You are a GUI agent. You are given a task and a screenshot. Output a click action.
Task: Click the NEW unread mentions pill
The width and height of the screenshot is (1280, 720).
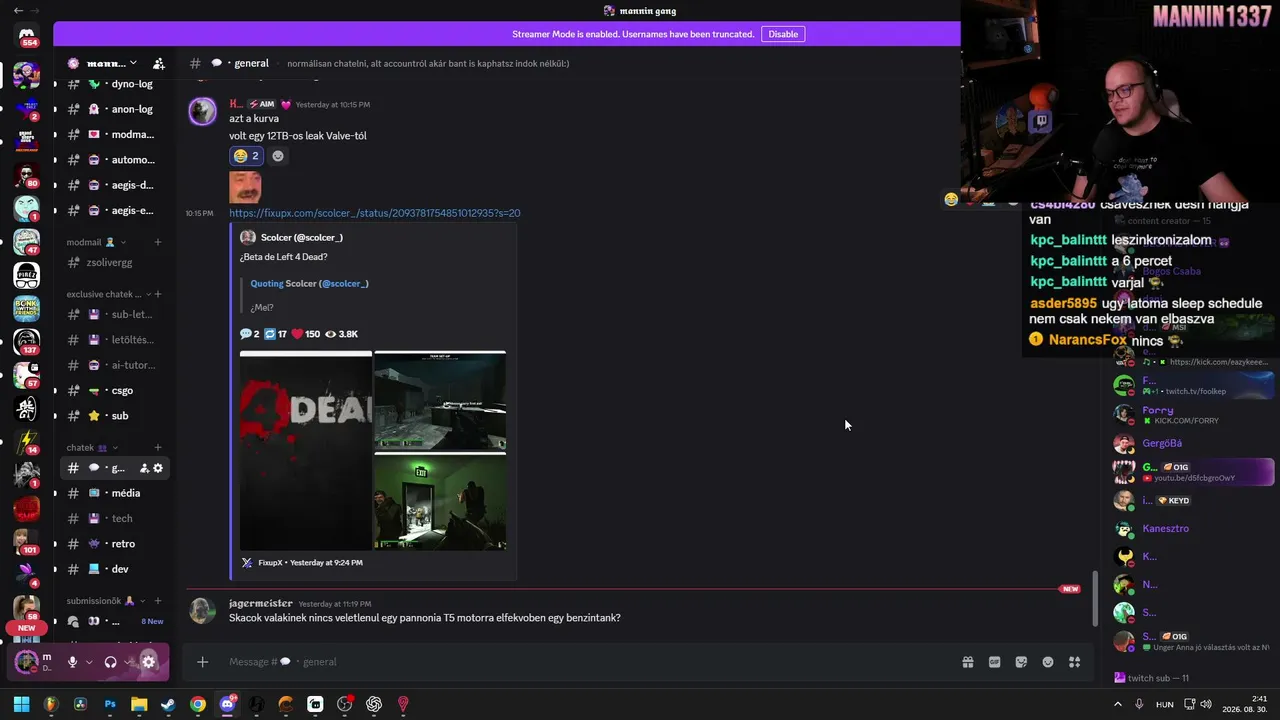(26, 628)
